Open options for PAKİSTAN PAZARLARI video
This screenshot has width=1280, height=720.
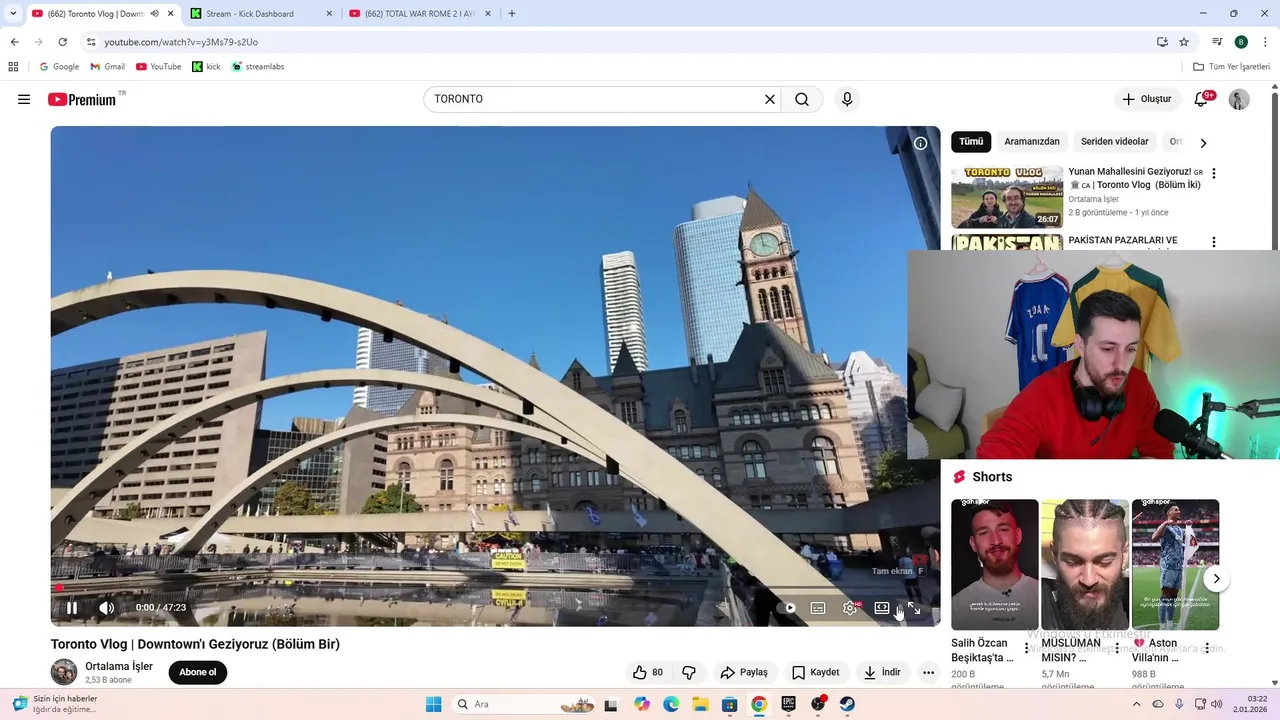[x=1214, y=242]
